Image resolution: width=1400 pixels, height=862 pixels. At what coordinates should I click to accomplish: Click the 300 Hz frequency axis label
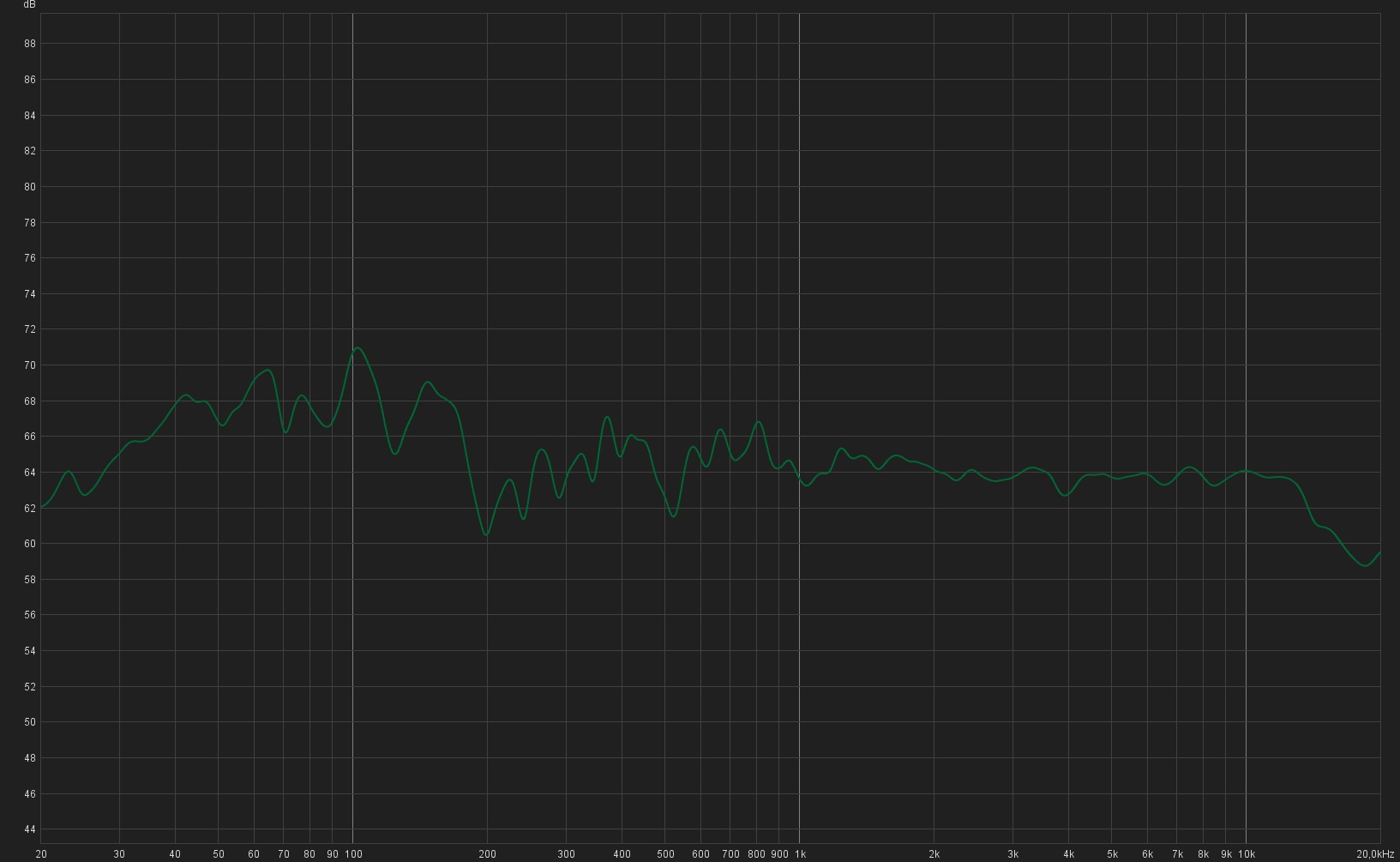(x=566, y=854)
